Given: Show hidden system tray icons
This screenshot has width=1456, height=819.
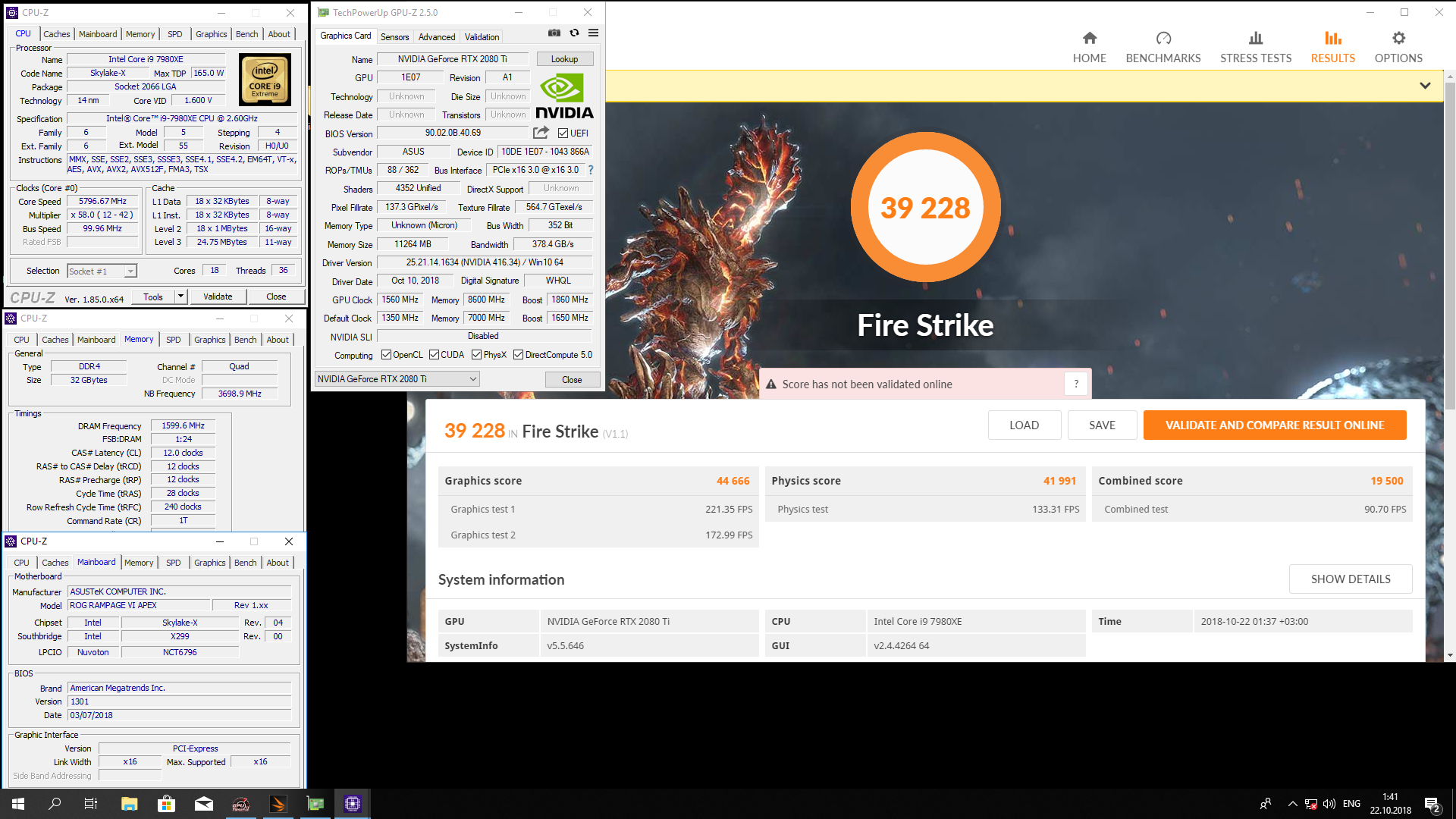Looking at the screenshot, I should [x=1292, y=804].
